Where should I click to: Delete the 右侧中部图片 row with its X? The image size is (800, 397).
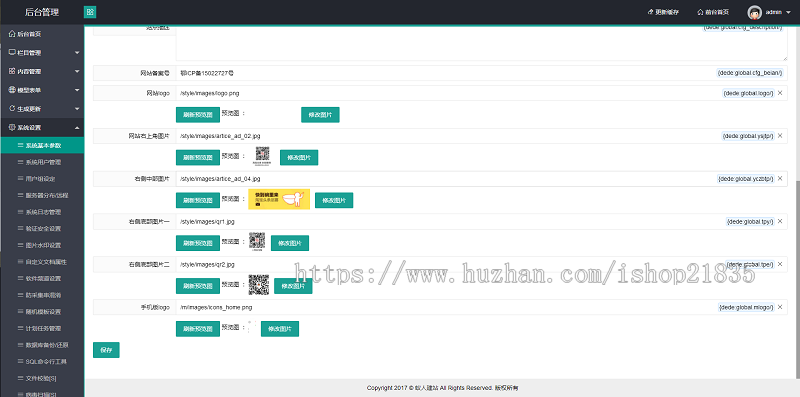tap(780, 179)
